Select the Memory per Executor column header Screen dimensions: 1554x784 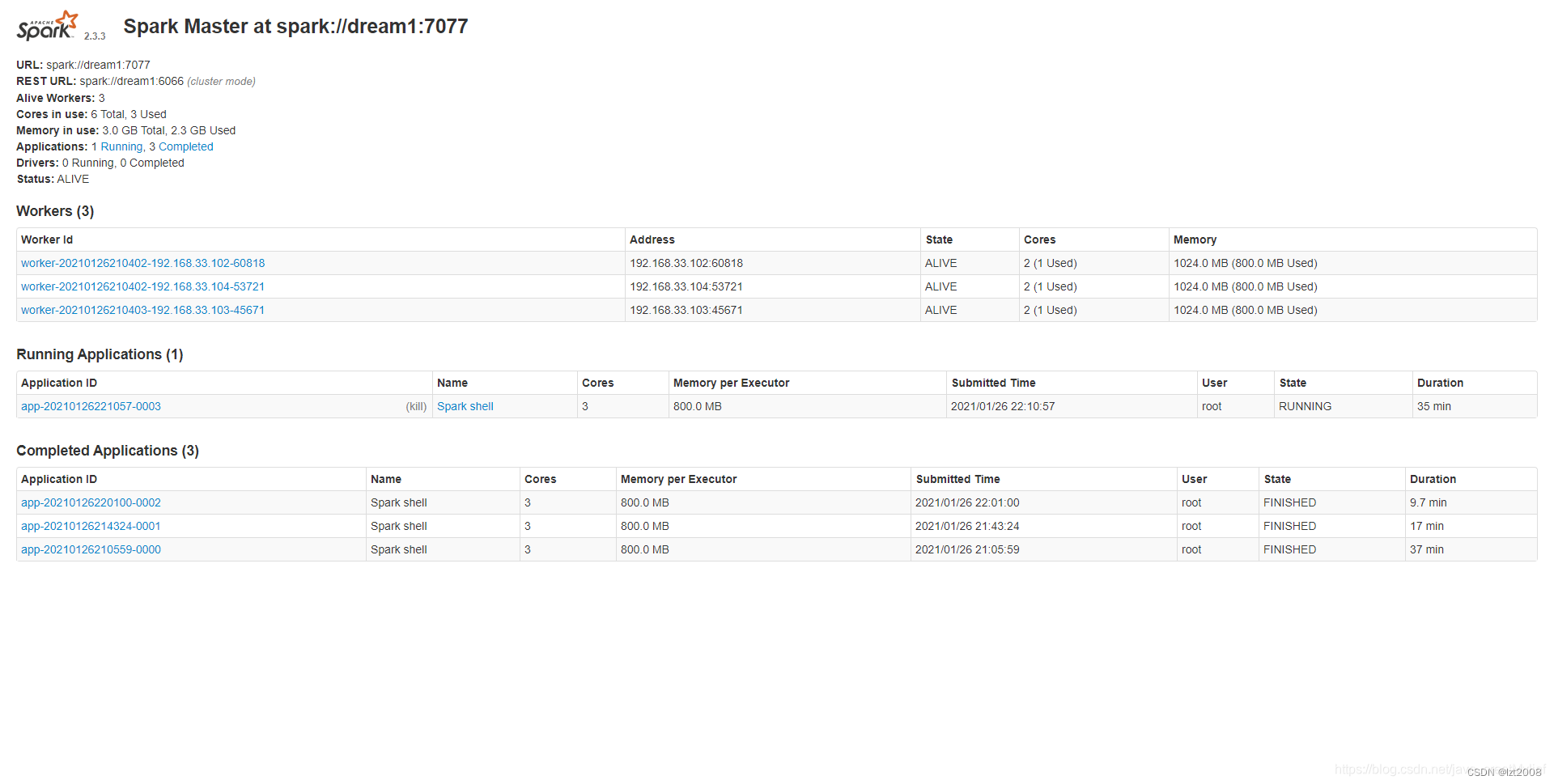point(730,383)
